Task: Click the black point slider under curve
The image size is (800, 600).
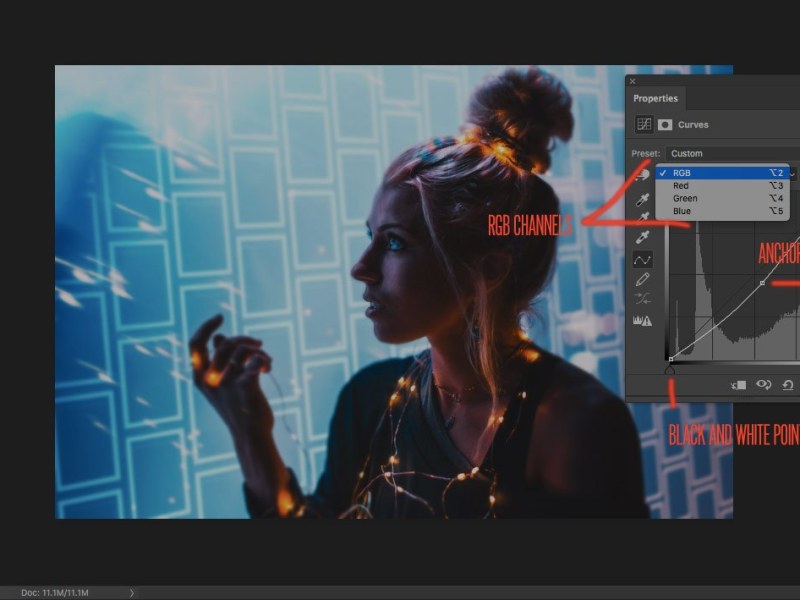Action: point(670,368)
